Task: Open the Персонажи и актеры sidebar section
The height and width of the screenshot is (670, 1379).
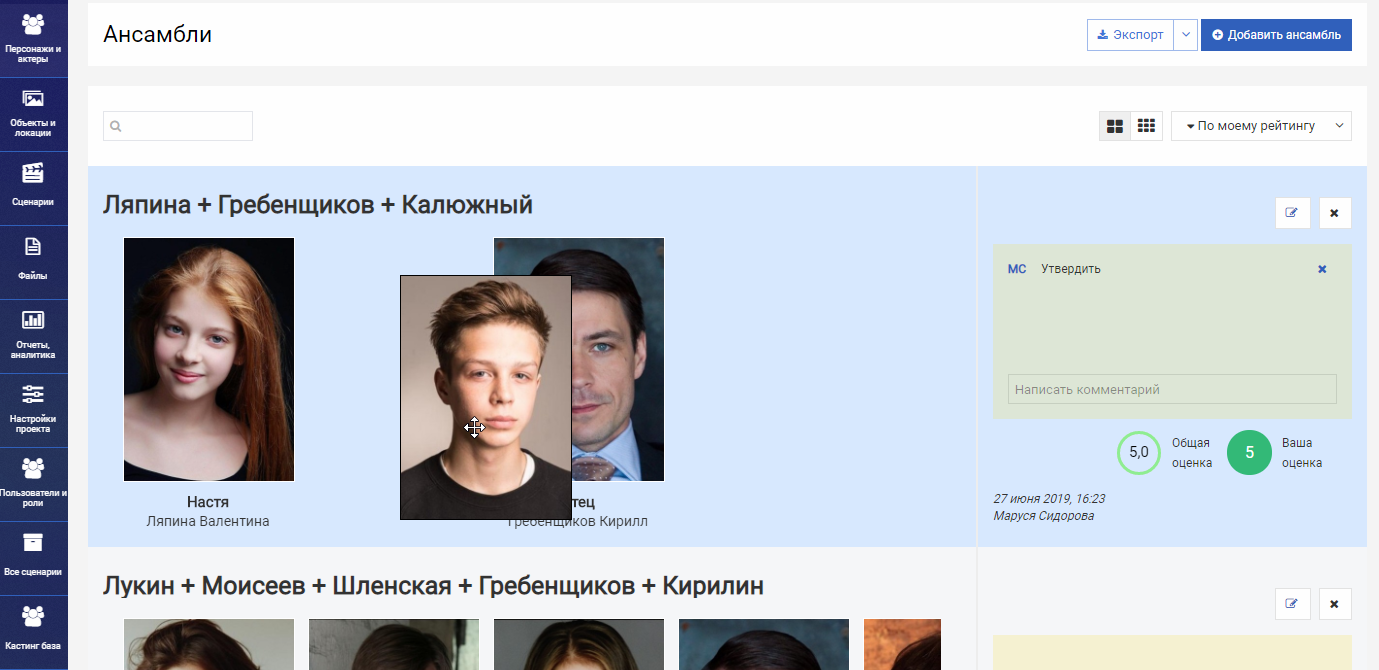Action: click(33, 39)
